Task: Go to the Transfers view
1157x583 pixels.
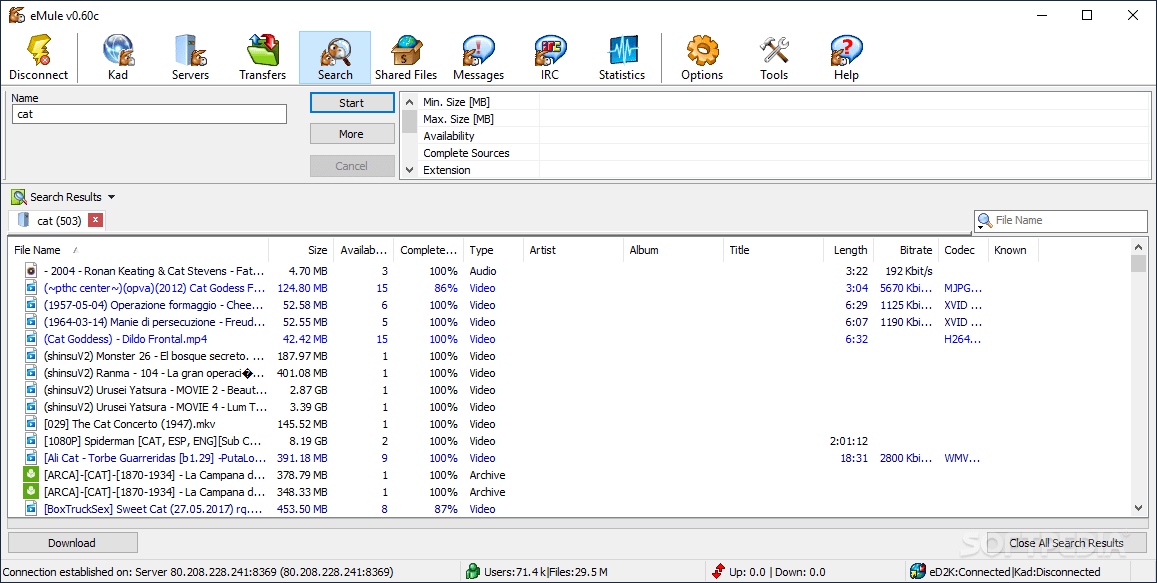Action: (263, 58)
